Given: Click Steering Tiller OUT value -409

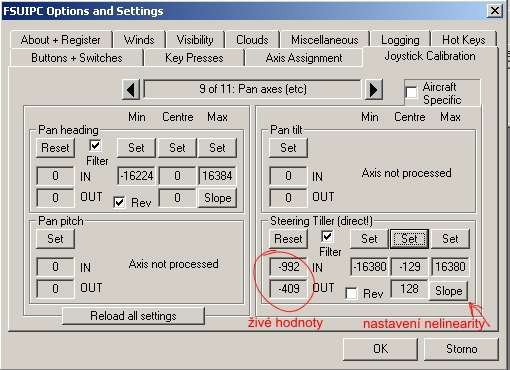Looking at the screenshot, I should [x=288, y=288].
